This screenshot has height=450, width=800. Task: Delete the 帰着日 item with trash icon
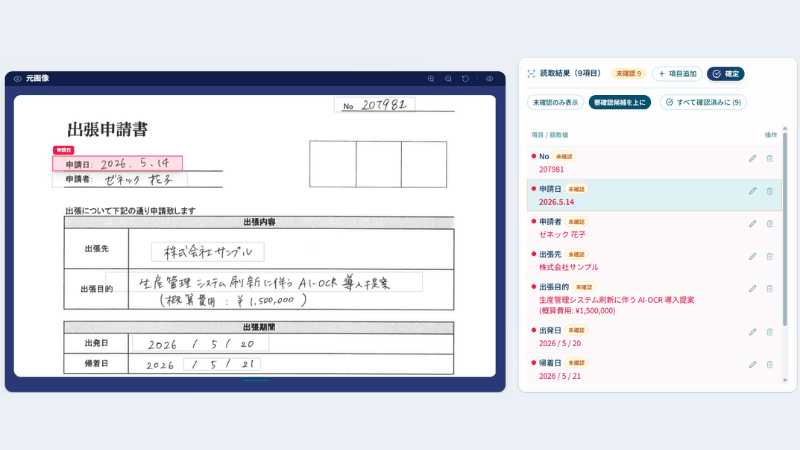click(769, 365)
